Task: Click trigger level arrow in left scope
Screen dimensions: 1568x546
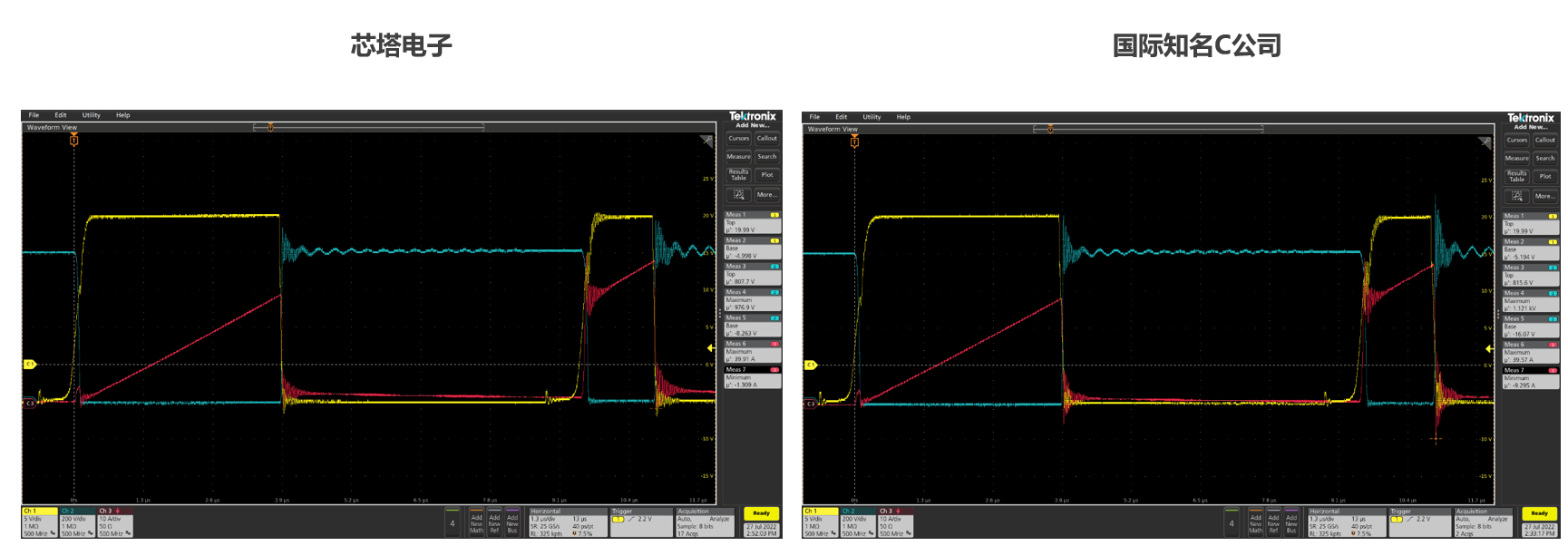Action: coord(711,347)
